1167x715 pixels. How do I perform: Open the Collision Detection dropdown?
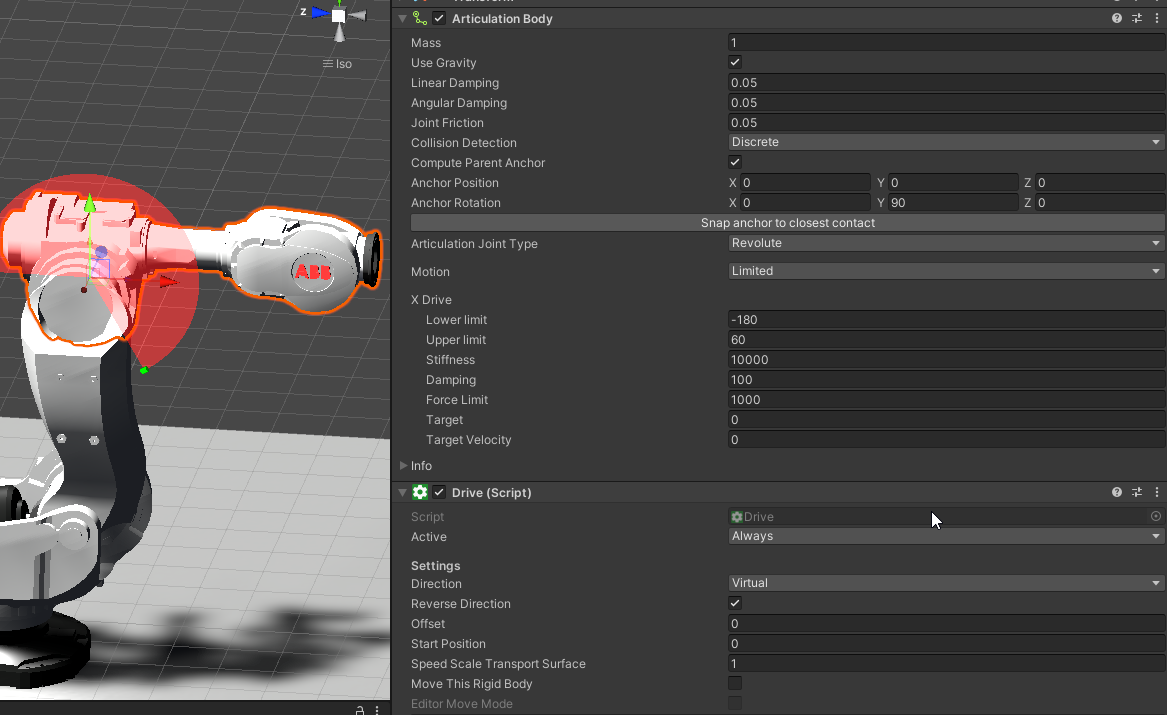point(946,142)
